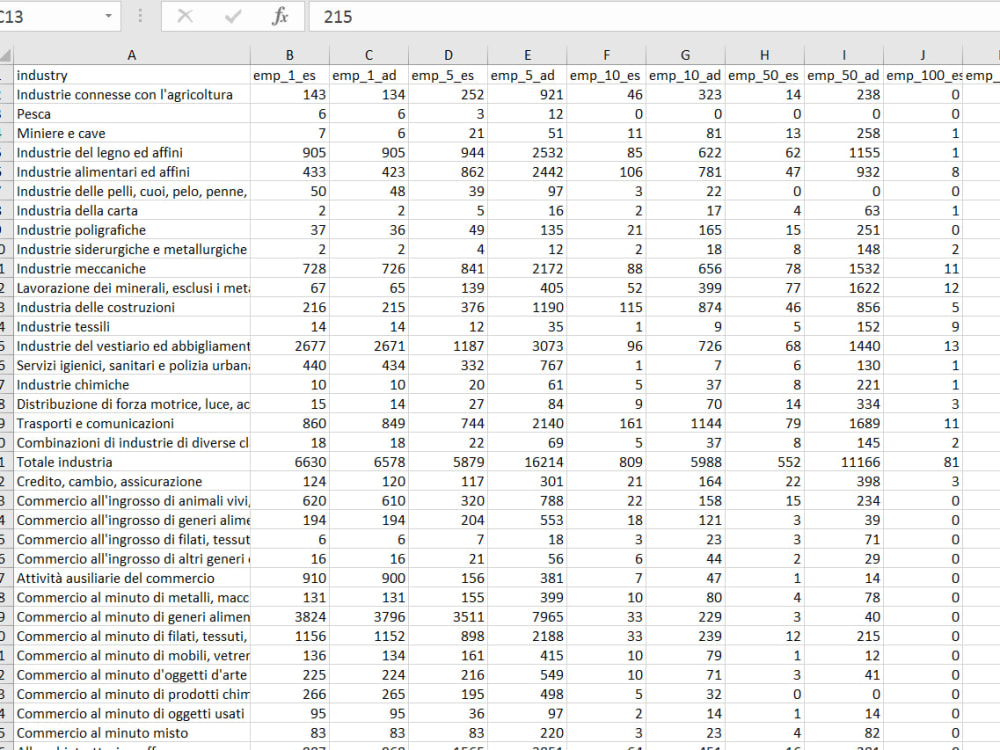
Task: Select 'Industrie del legno ed affini' cell
Action: tap(132, 152)
